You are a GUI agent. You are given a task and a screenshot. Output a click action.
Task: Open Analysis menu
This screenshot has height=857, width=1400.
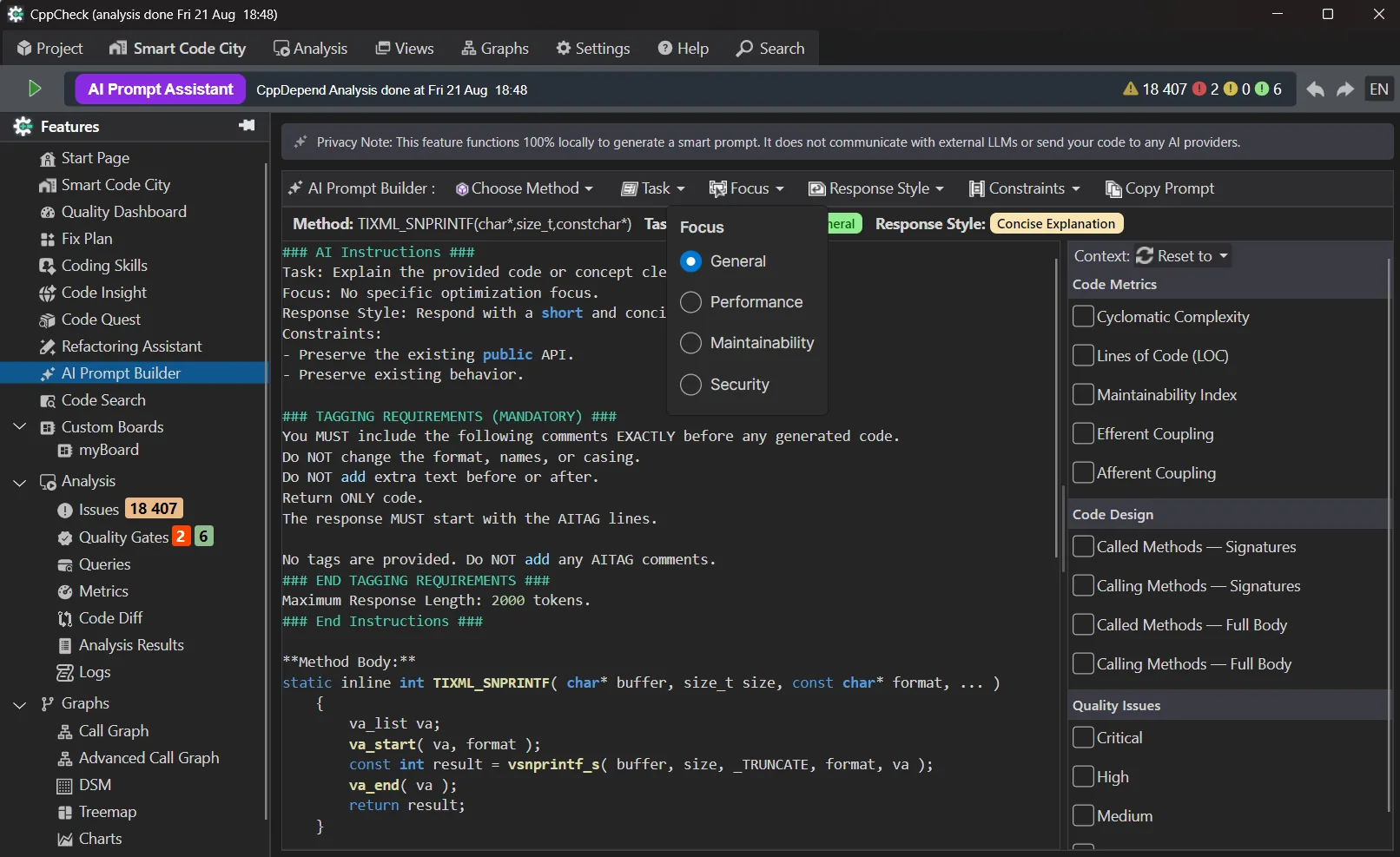(310, 49)
